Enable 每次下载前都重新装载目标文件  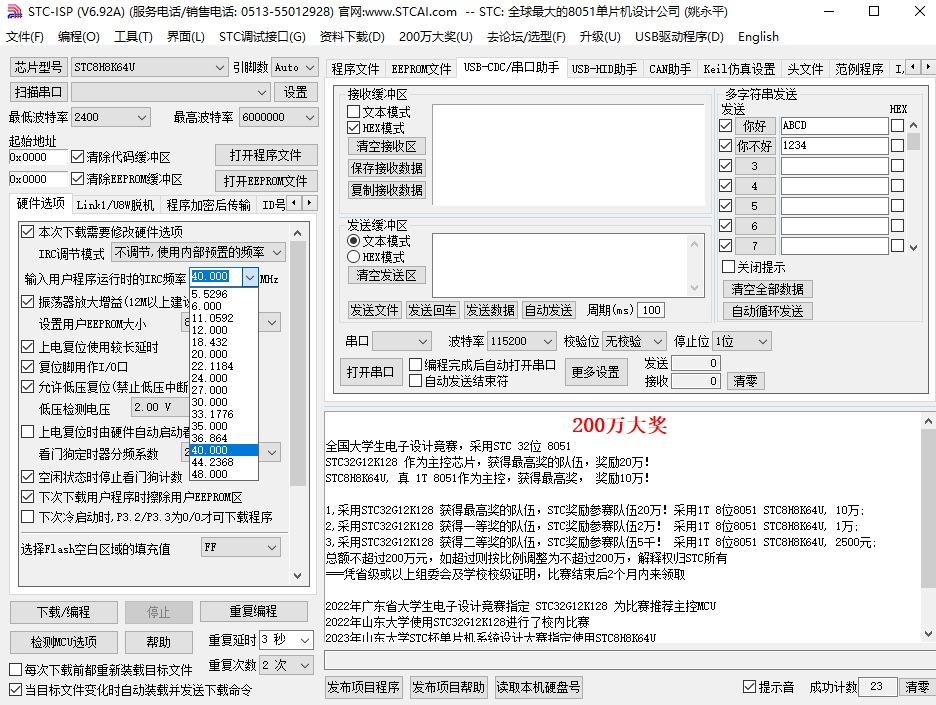point(16,670)
